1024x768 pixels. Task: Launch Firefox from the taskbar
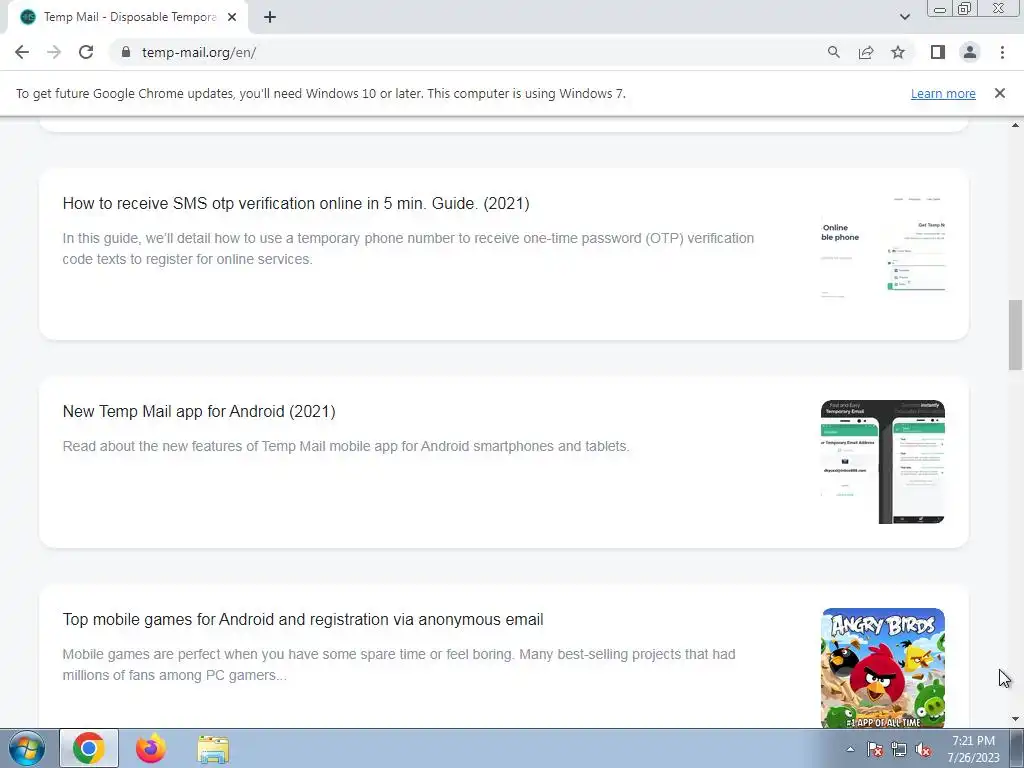tap(151, 748)
